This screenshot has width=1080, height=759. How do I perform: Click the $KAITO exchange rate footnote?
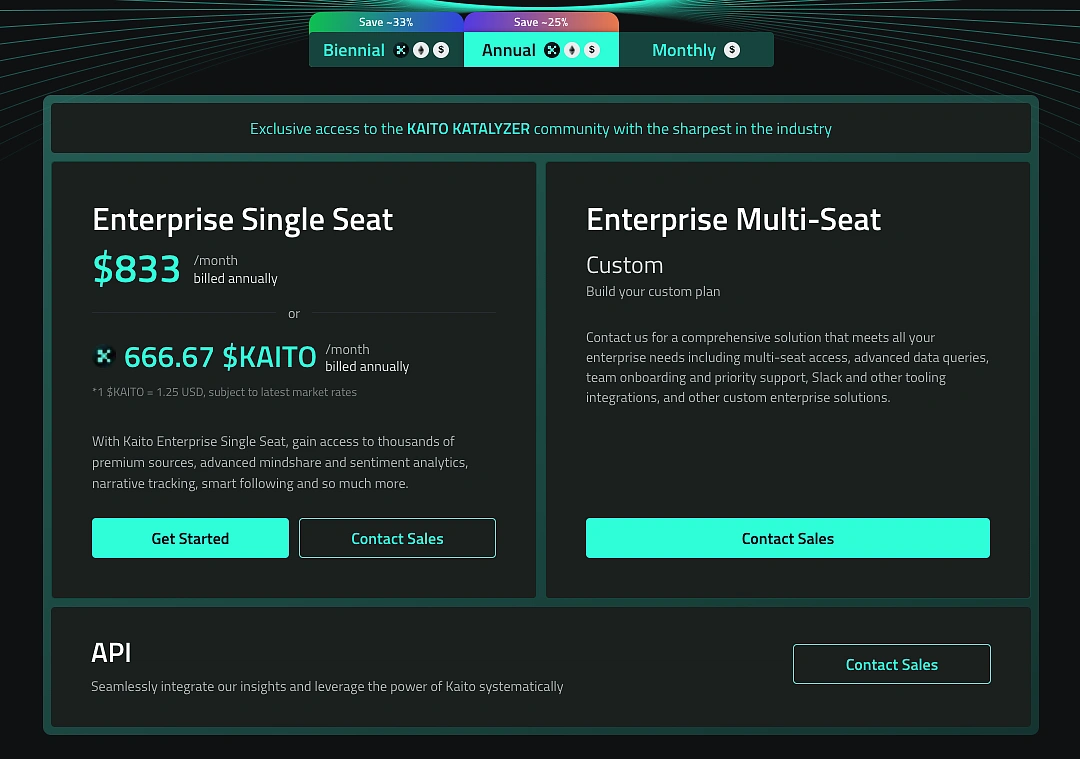point(223,392)
